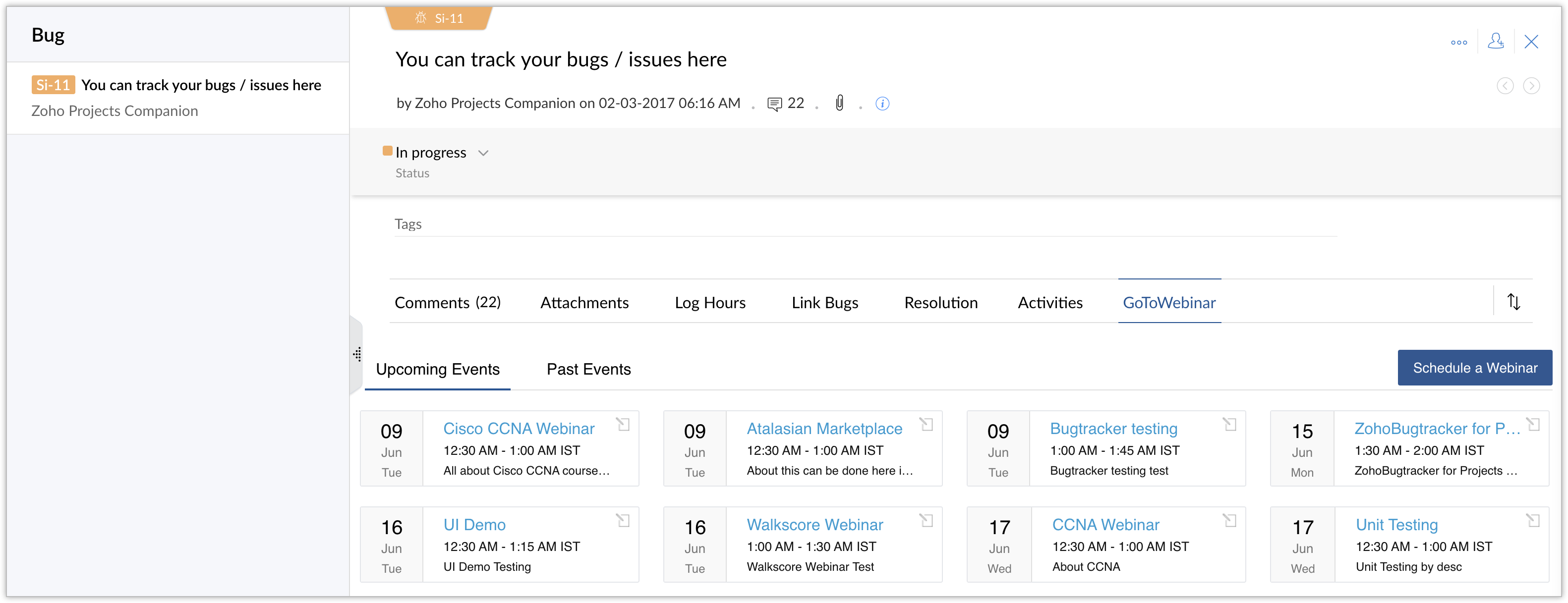Click the add follower user icon

[x=1496, y=42]
